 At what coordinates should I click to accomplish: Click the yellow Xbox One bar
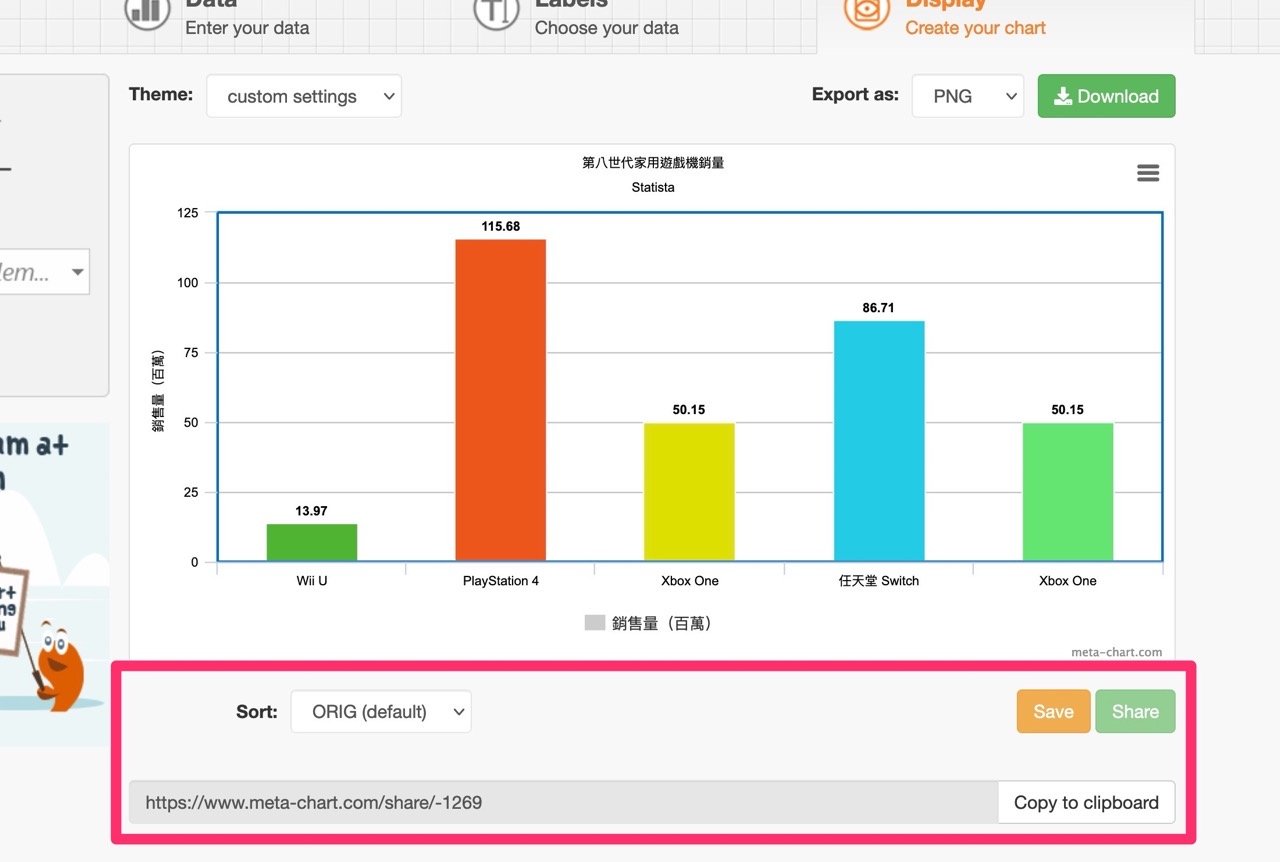(x=690, y=492)
